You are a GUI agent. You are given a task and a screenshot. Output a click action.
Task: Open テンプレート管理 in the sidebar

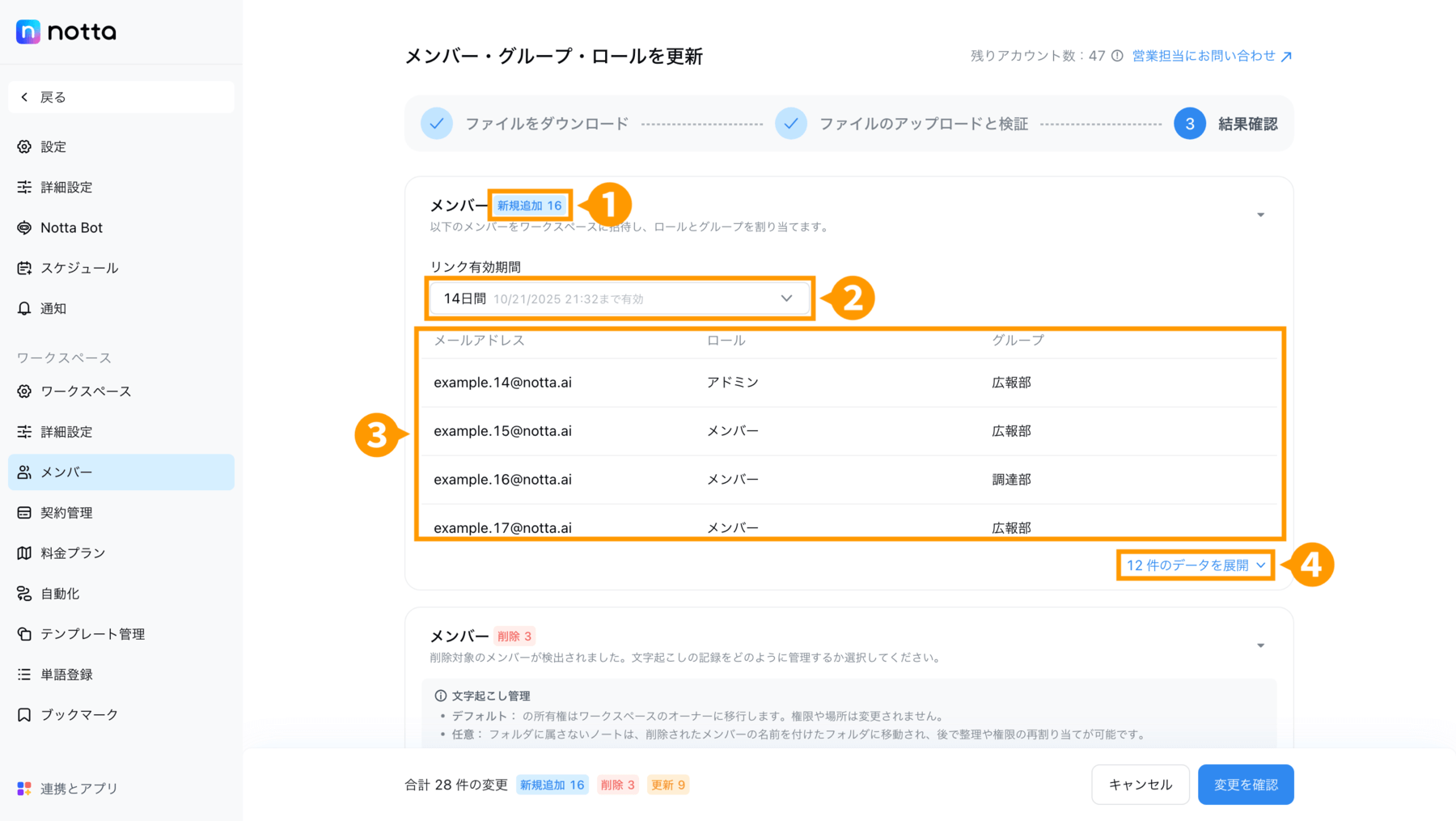[x=121, y=633]
